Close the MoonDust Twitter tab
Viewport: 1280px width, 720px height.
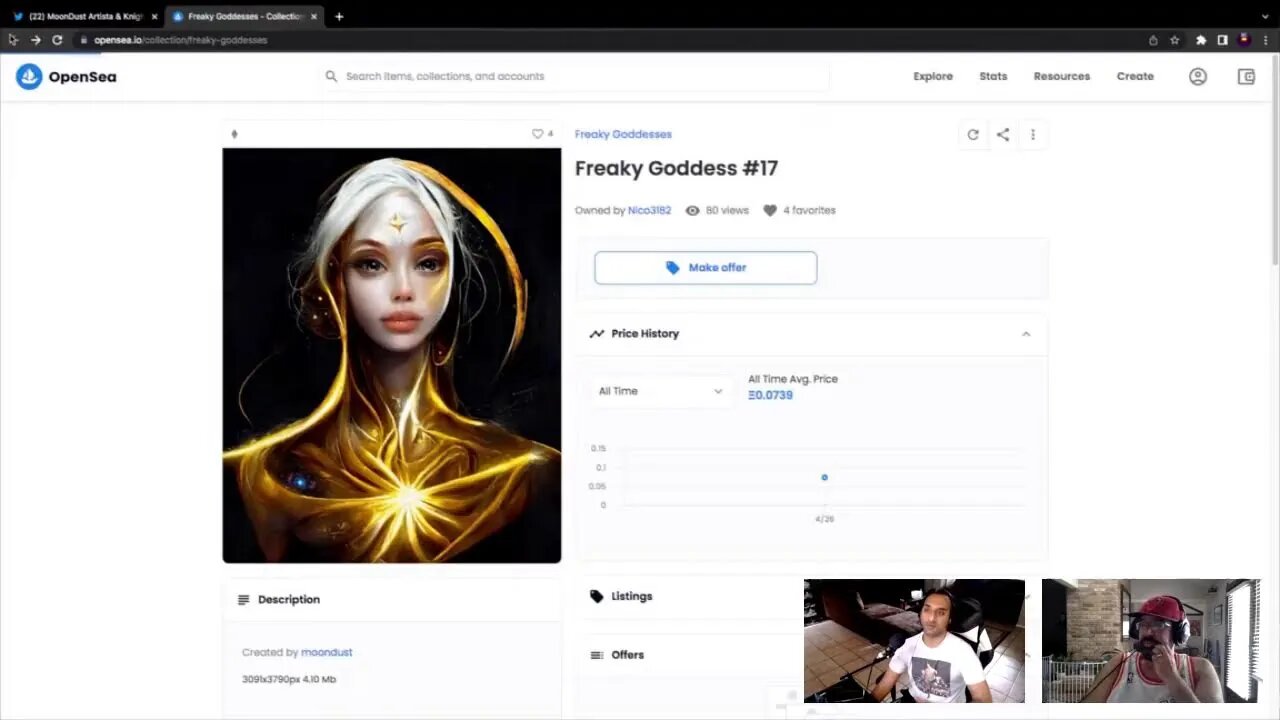point(154,16)
